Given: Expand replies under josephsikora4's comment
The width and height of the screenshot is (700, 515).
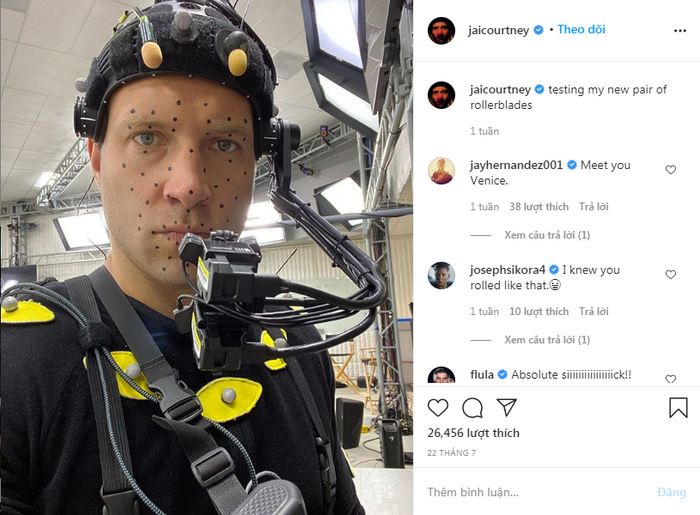Looking at the screenshot, I should click(x=547, y=340).
